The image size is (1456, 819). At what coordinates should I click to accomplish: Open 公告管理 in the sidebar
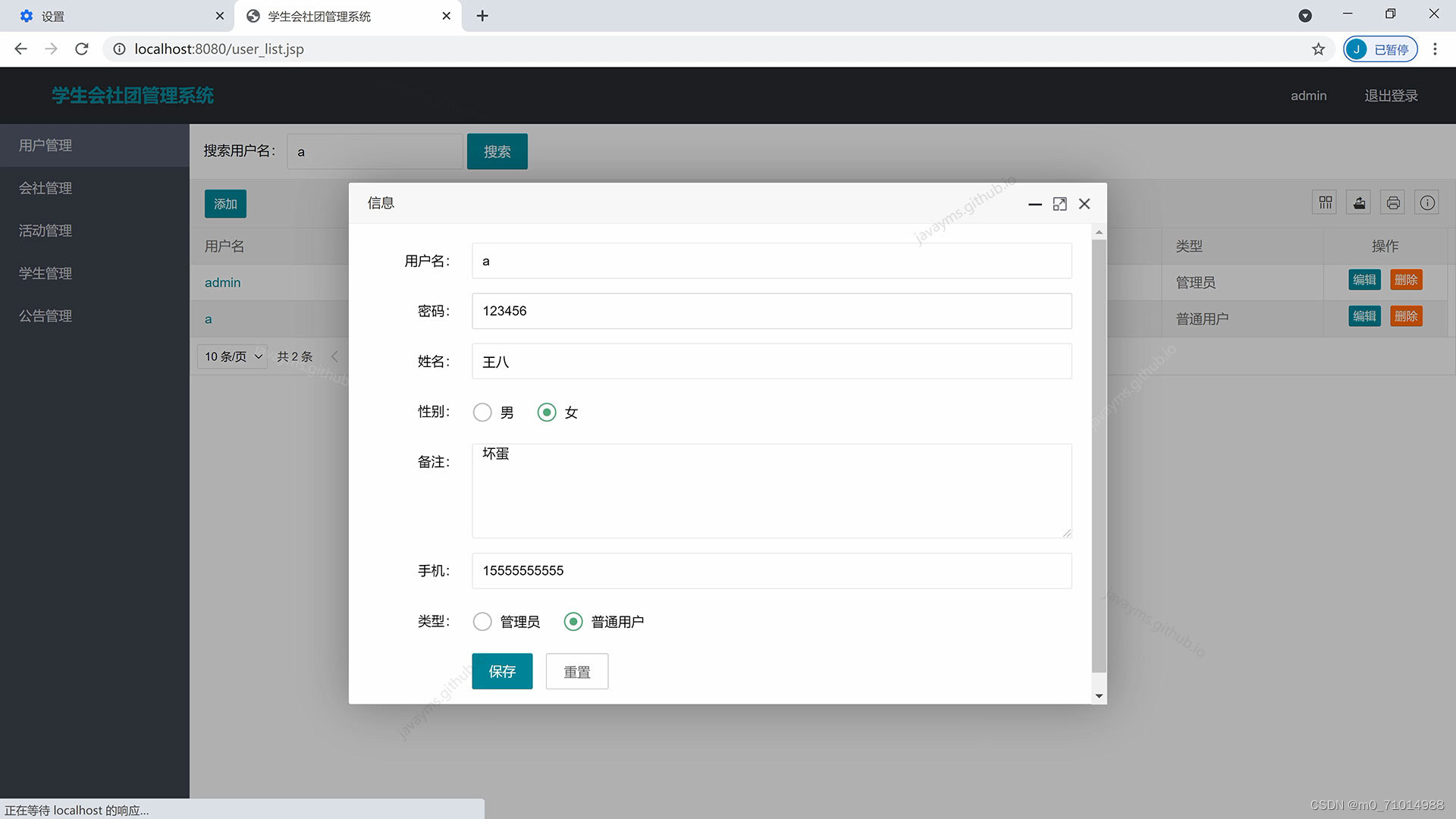coord(95,315)
